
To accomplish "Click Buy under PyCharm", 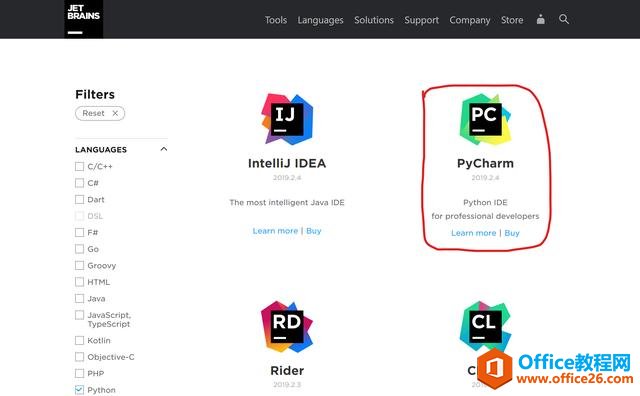I will coord(512,233).
